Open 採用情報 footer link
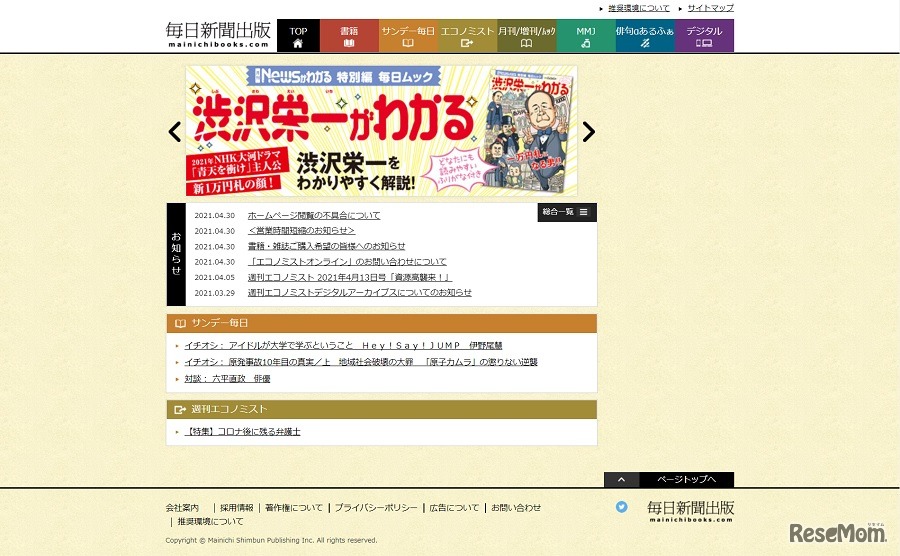 [x=236, y=508]
